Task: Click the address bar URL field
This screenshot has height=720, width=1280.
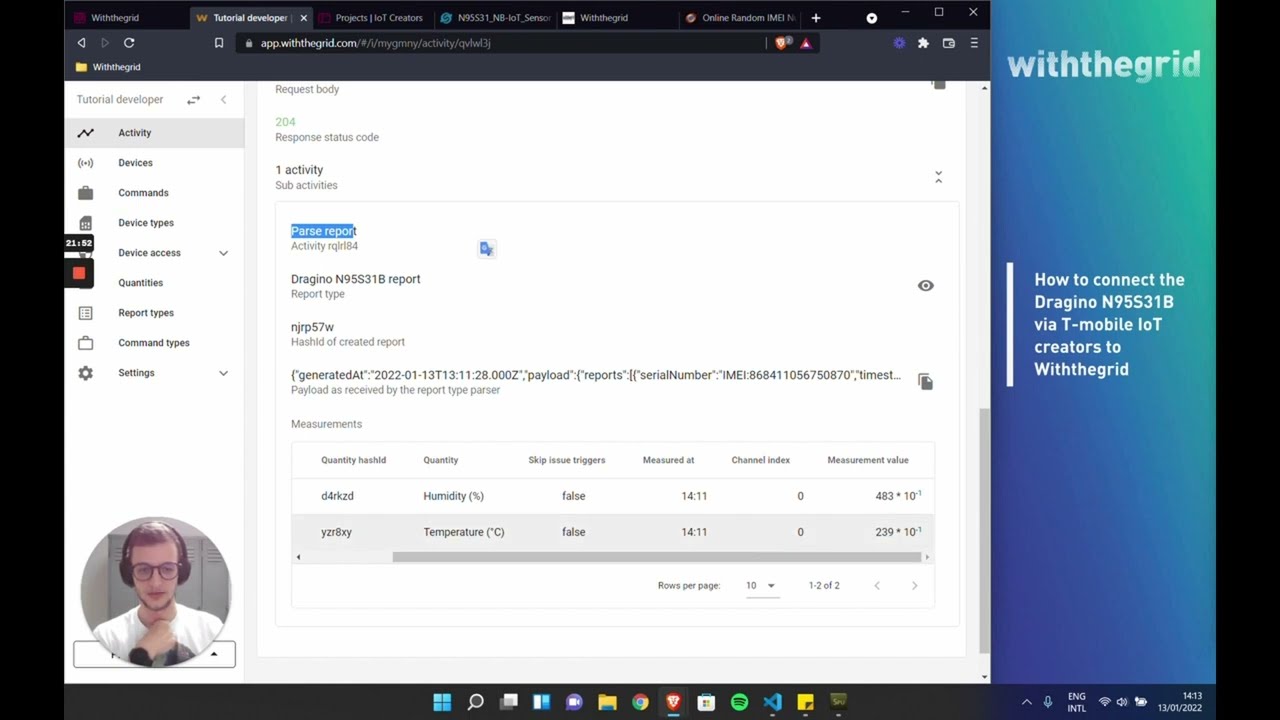Action: (500, 43)
